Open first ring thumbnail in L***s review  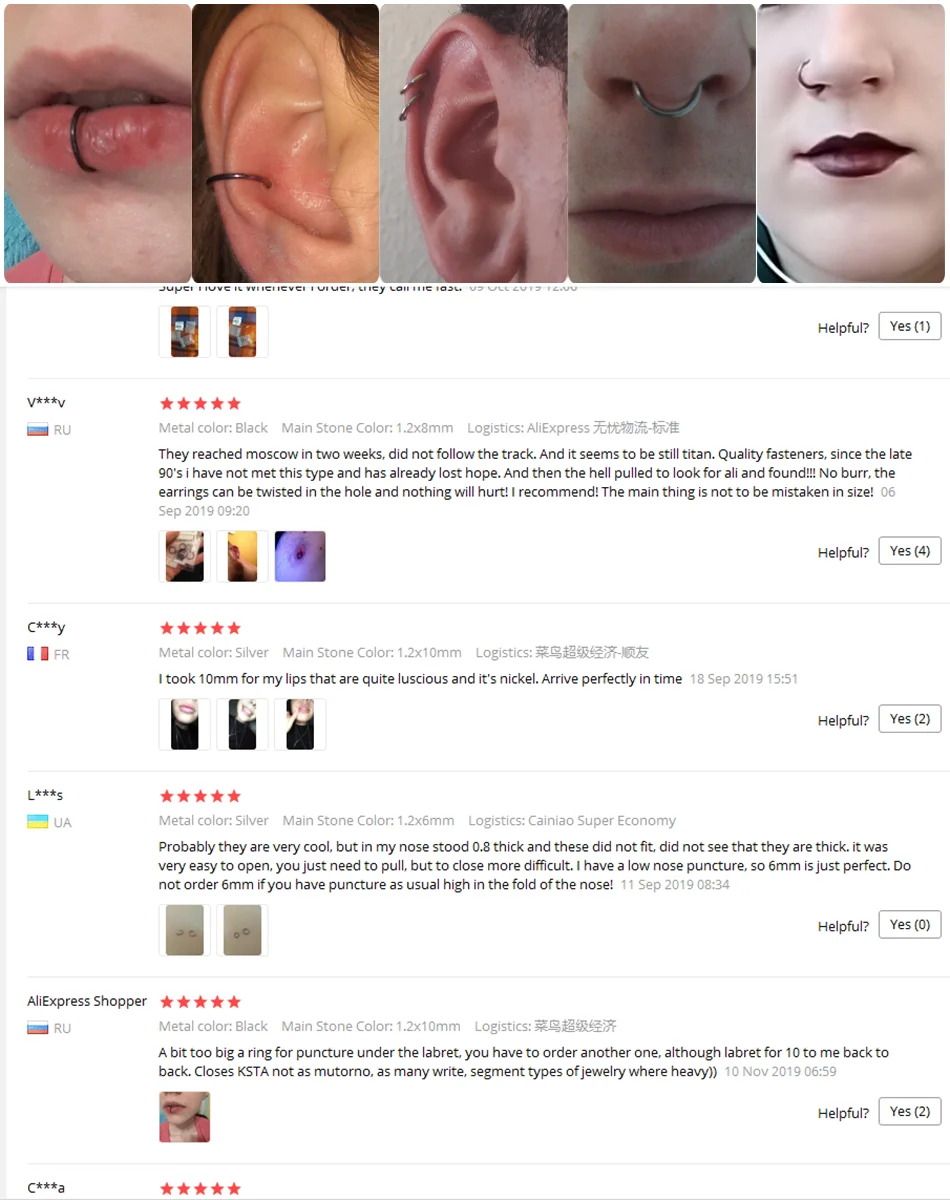(x=185, y=930)
